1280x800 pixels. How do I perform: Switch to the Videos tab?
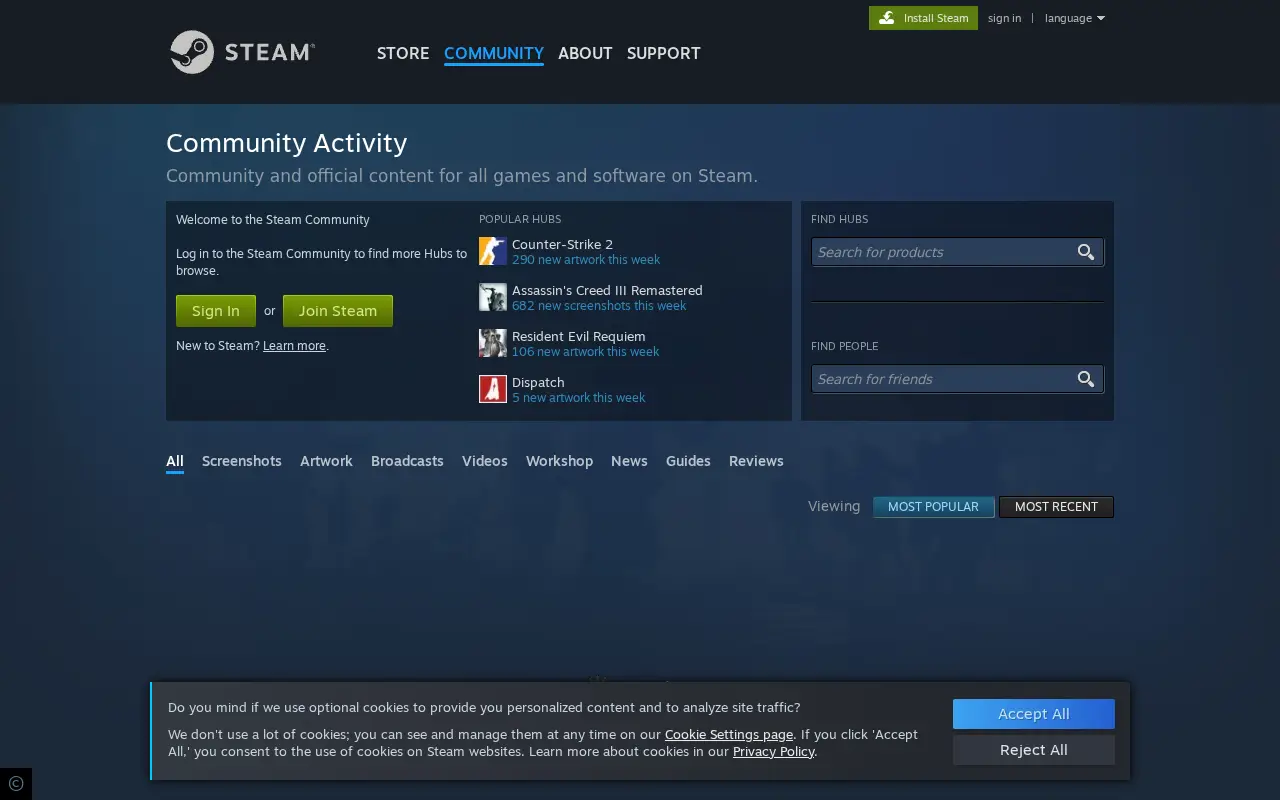coord(485,461)
